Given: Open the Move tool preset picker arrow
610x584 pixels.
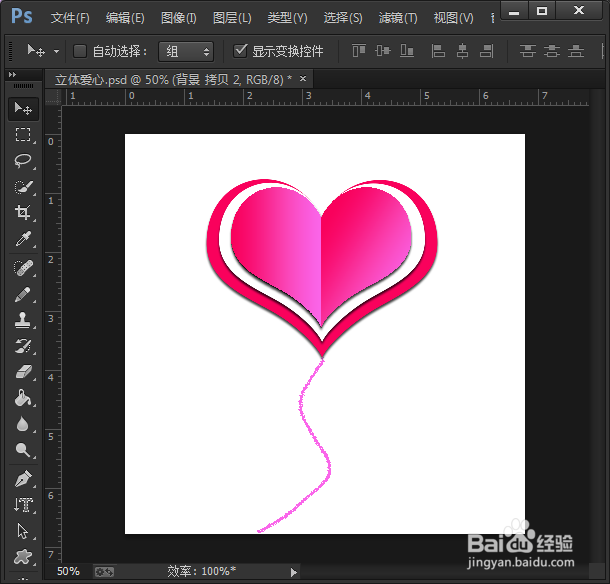Looking at the screenshot, I should pyautogui.click(x=56, y=51).
